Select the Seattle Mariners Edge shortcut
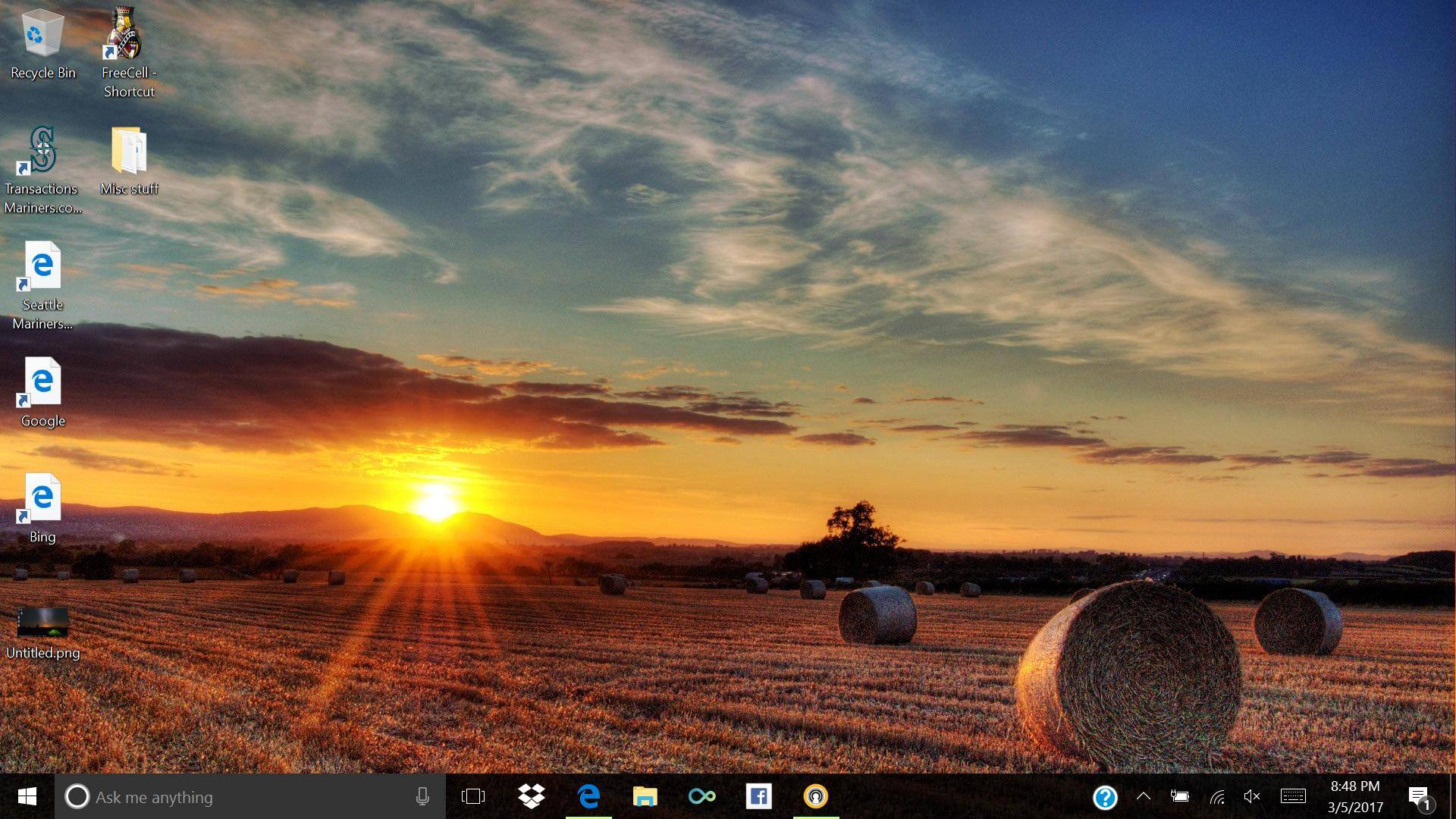 [x=42, y=266]
